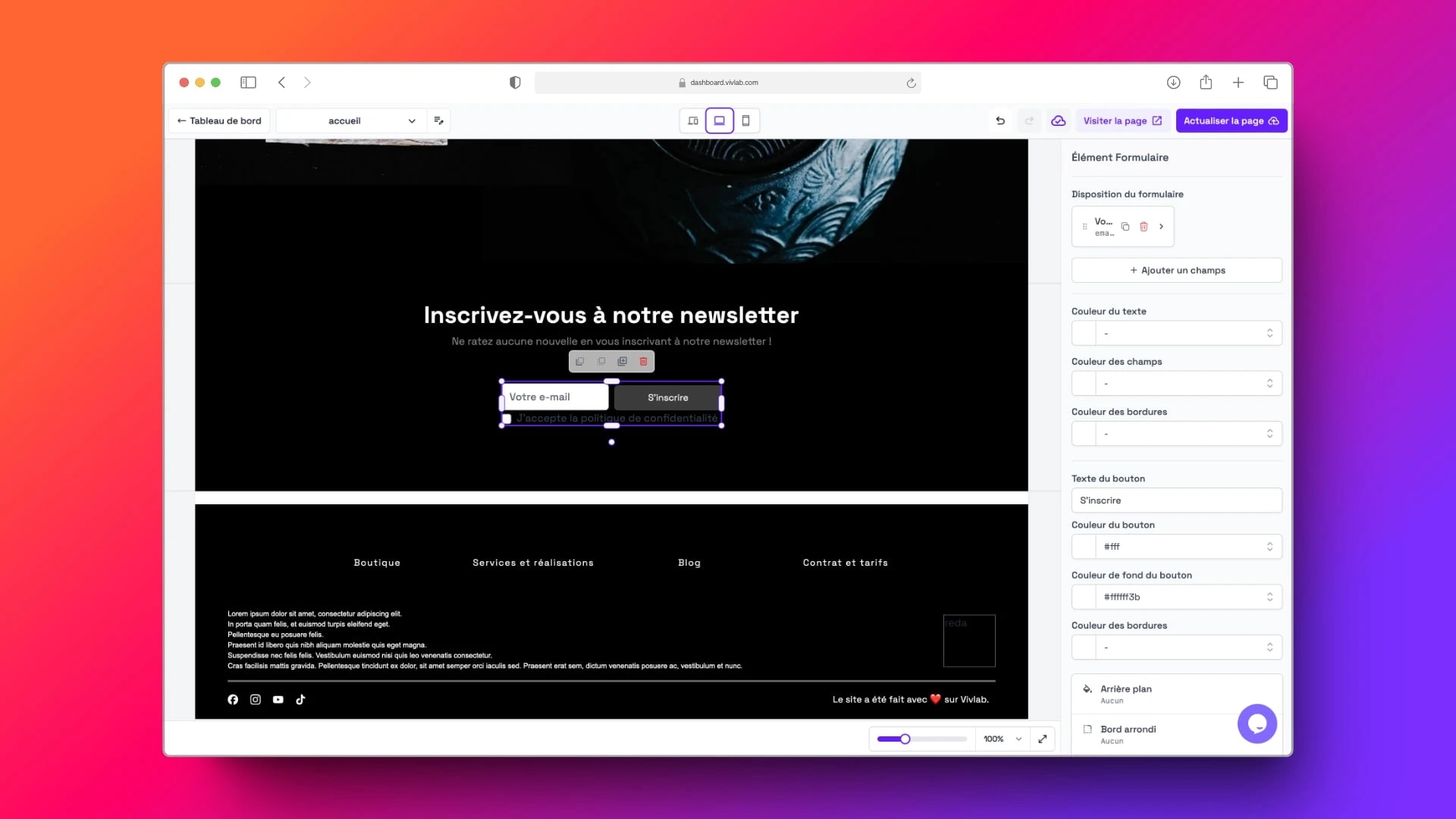The image size is (1456, 819).
Task: Click the fullscreen expand icon
Action: [1043, 739]
